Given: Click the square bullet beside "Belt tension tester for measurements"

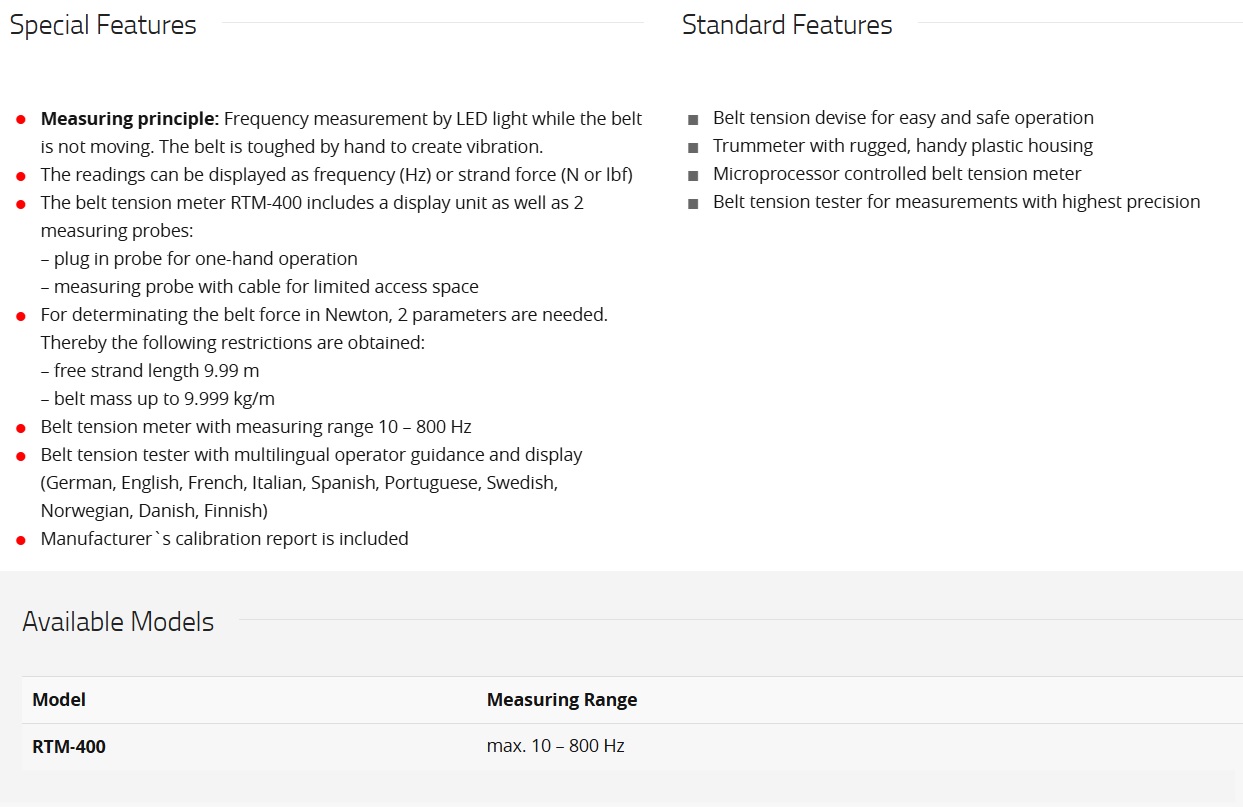Looking at the screenshot, I should (693, 204).
